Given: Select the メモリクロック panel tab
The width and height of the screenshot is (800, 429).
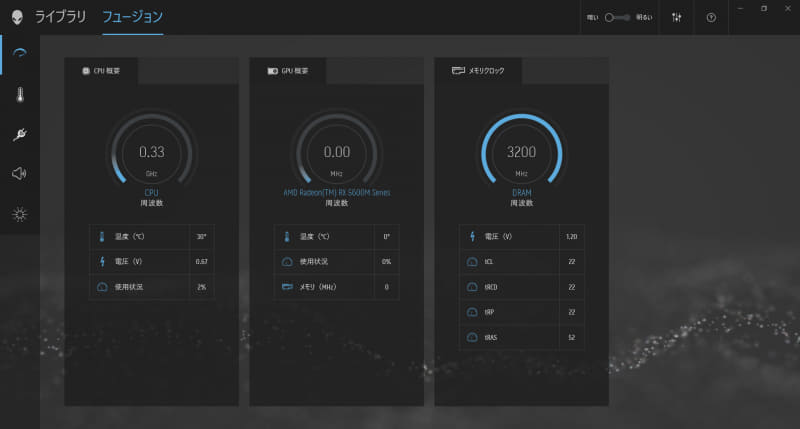Looking at the screenshot, I should click(478, 71).
